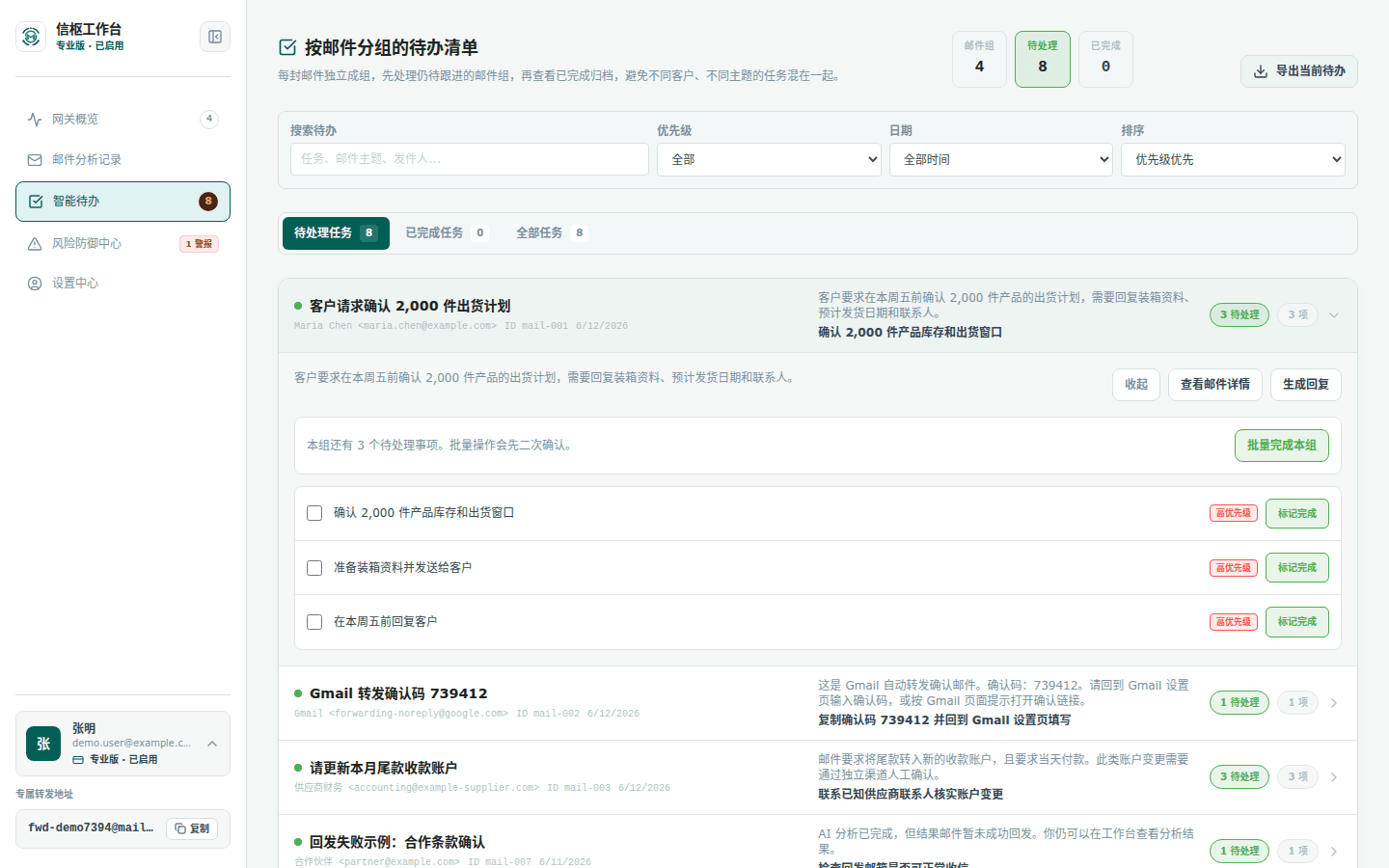Click the forwarding address fwd-demo7394@mail…

tap(91, 828)
